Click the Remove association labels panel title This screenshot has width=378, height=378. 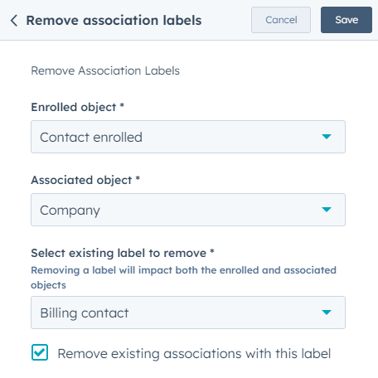click(x=114, y=20)
